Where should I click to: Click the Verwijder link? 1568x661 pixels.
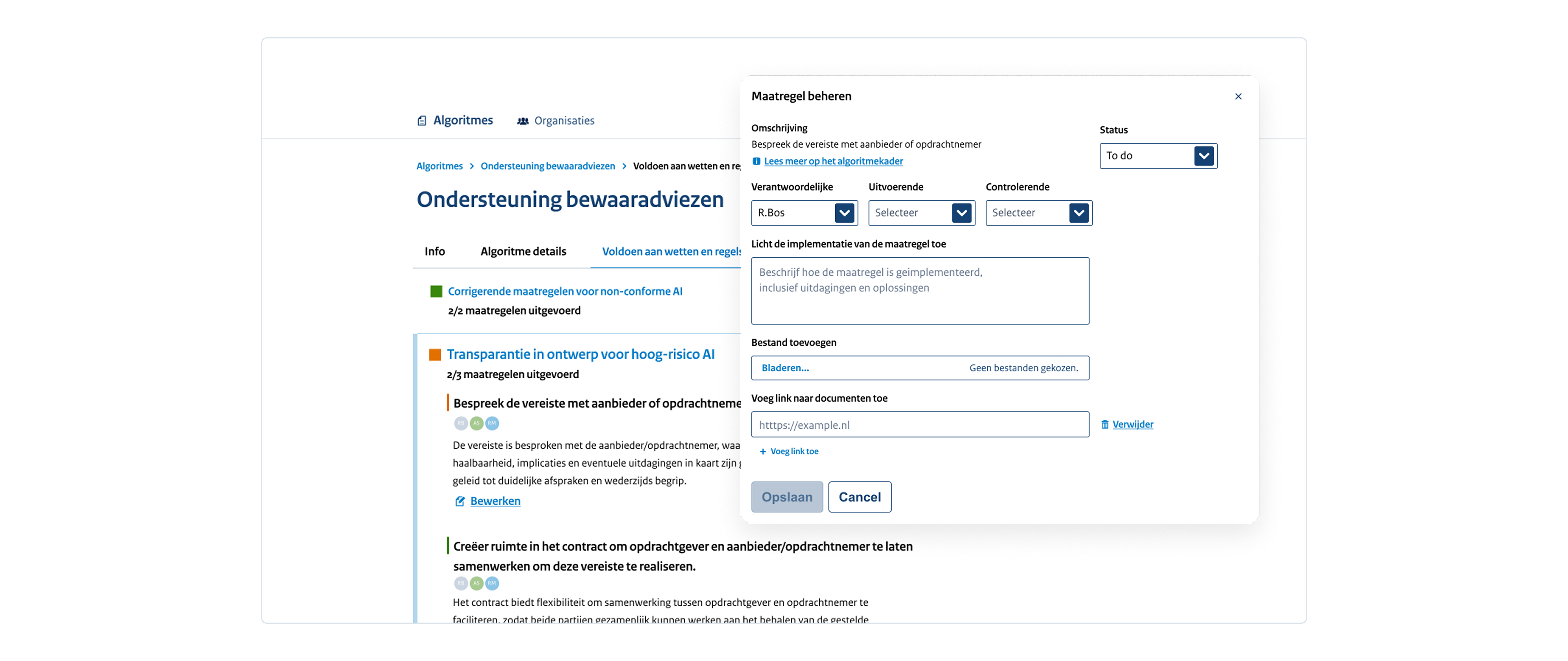click(1132, 425)
